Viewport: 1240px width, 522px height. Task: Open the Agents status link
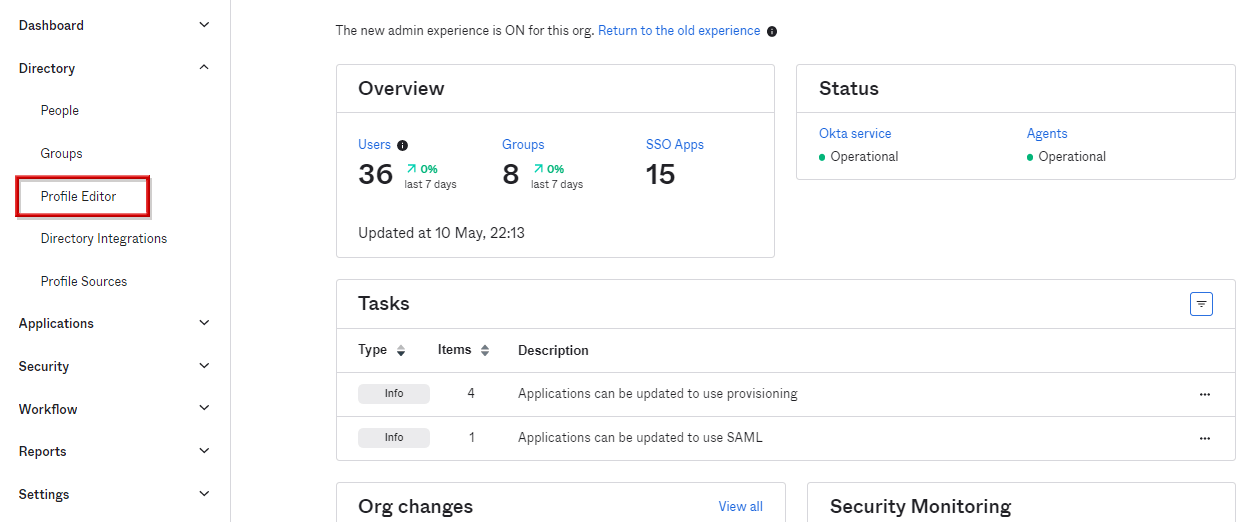pos(1047,134)
